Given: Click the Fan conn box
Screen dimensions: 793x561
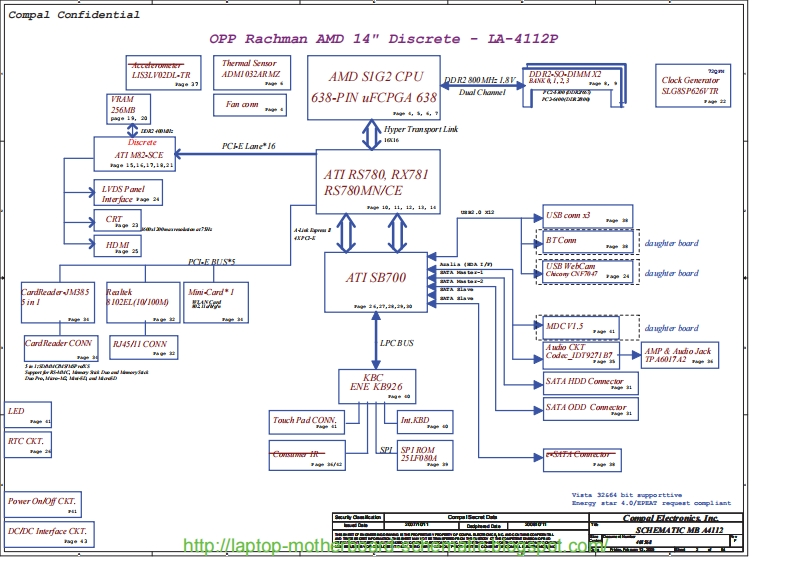Looking at the screenshot, I should (x=251, y=104).
